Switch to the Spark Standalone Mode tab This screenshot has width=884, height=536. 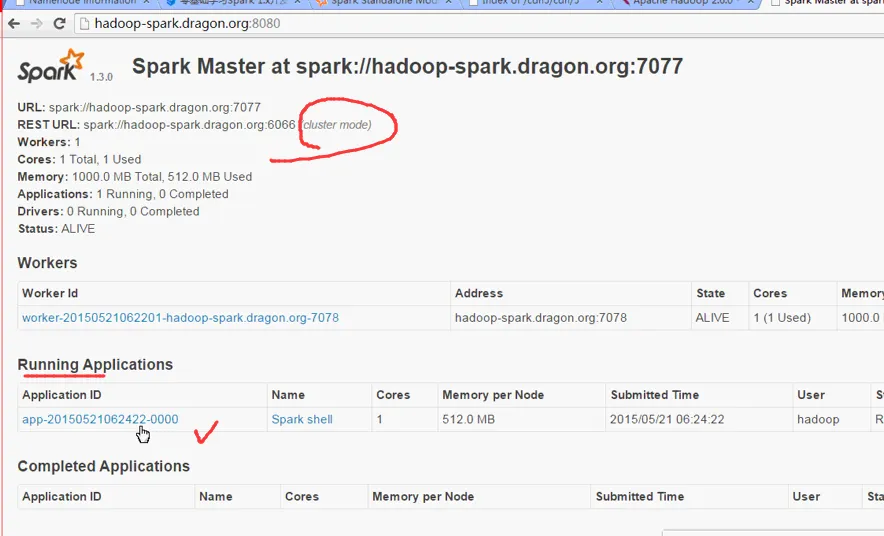383,3
